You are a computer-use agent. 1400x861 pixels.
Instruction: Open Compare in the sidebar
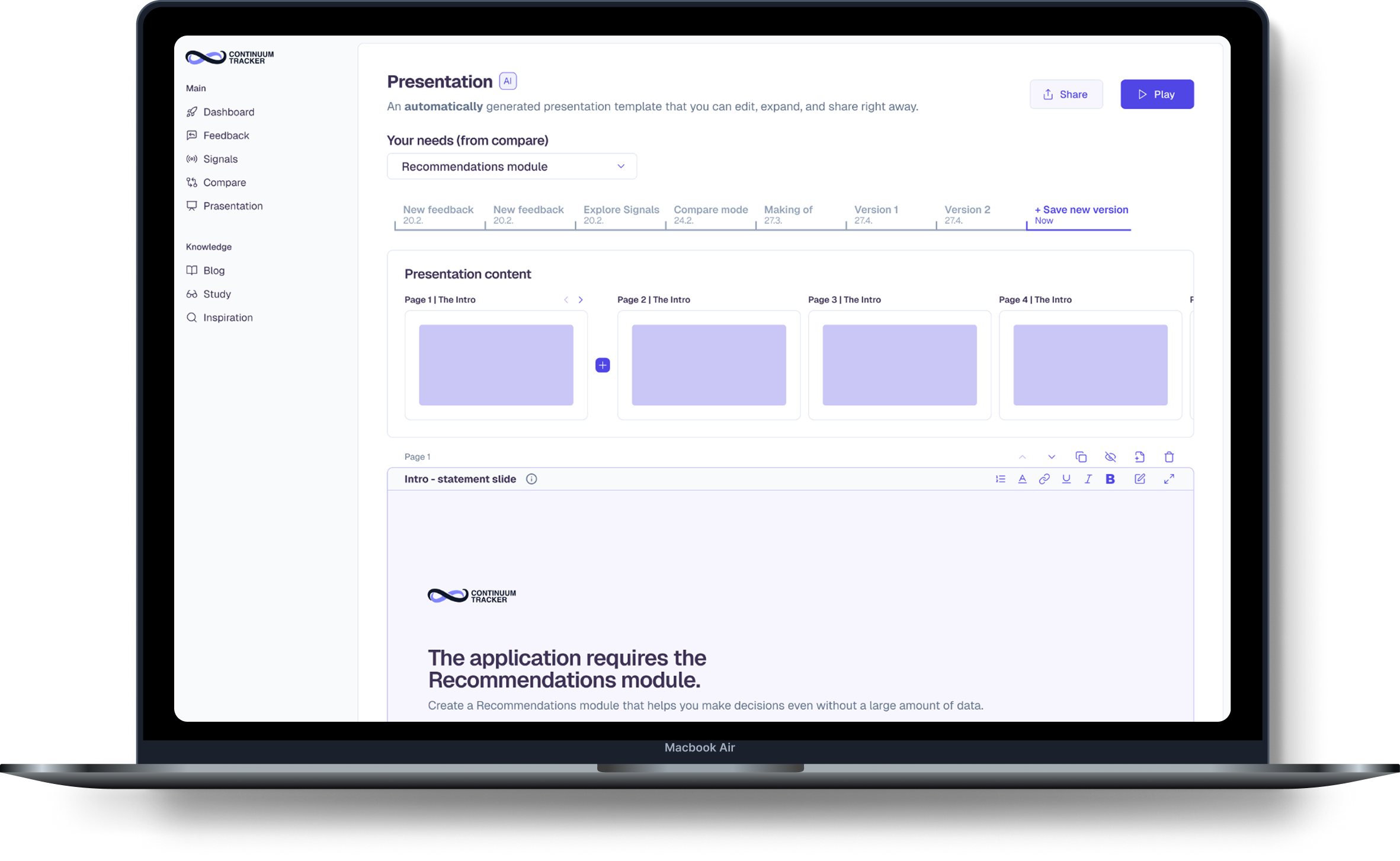pyautogui.click(x=216, y=183)
